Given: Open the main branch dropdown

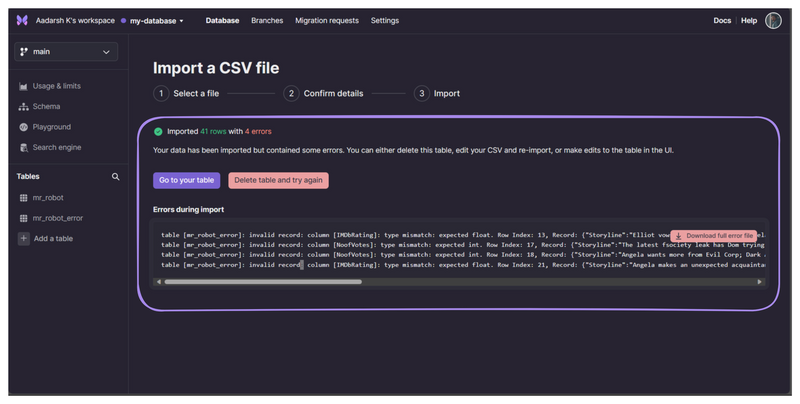Looking at the screenshot, I should coord(66,52).
